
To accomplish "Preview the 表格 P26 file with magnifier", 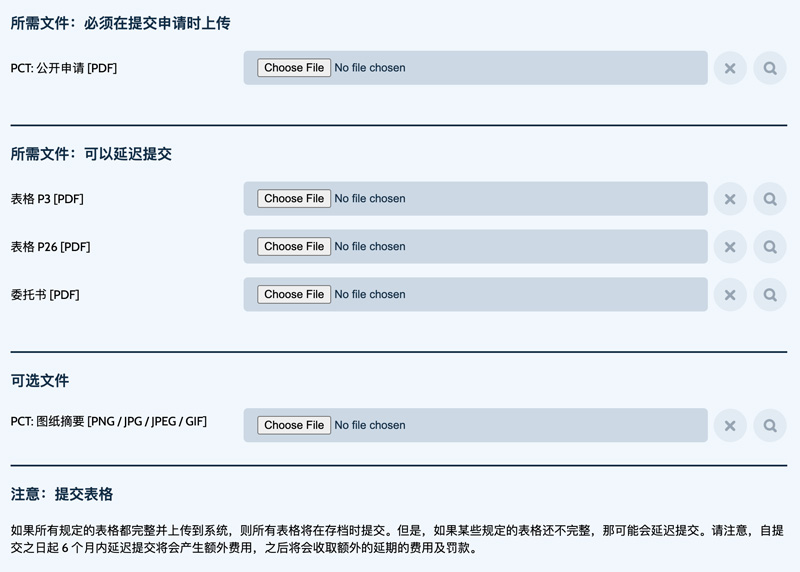I will [x=770, y=246].
